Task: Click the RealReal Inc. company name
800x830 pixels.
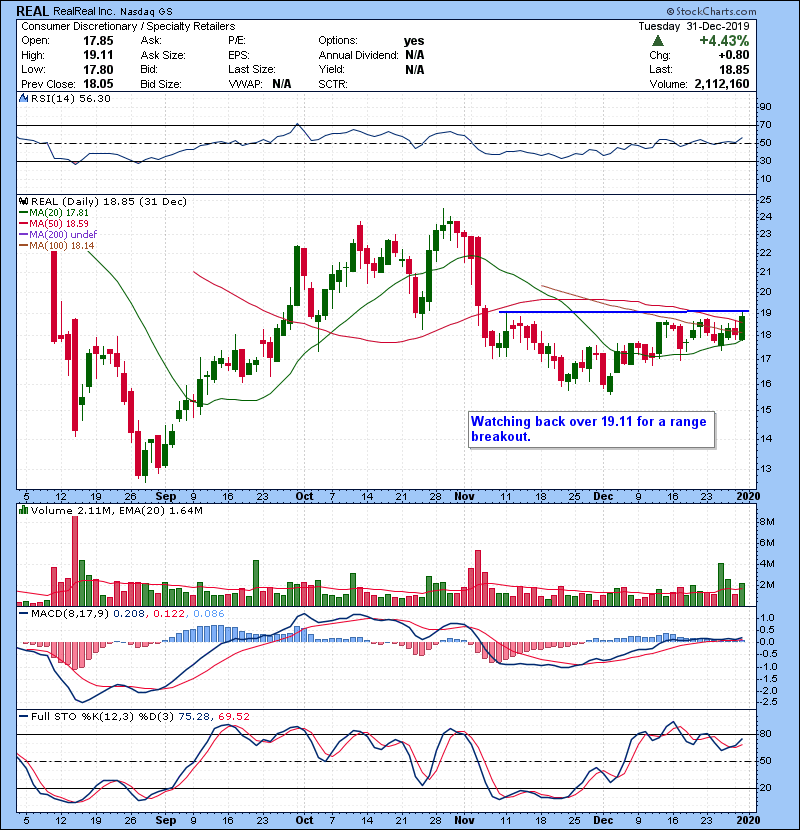Action: [84, 11]
